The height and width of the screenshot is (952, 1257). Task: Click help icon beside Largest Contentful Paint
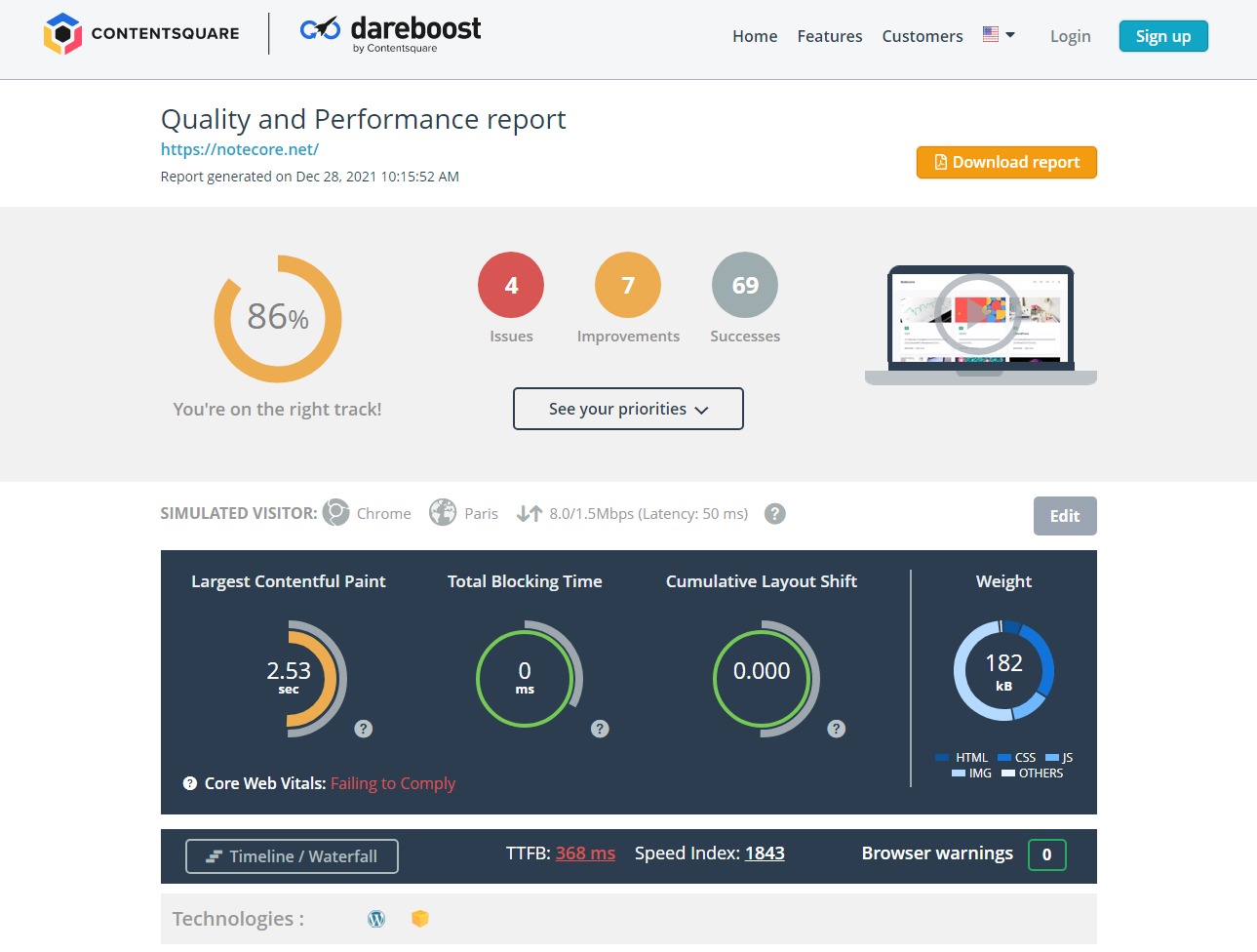click(x=364, y=729)
